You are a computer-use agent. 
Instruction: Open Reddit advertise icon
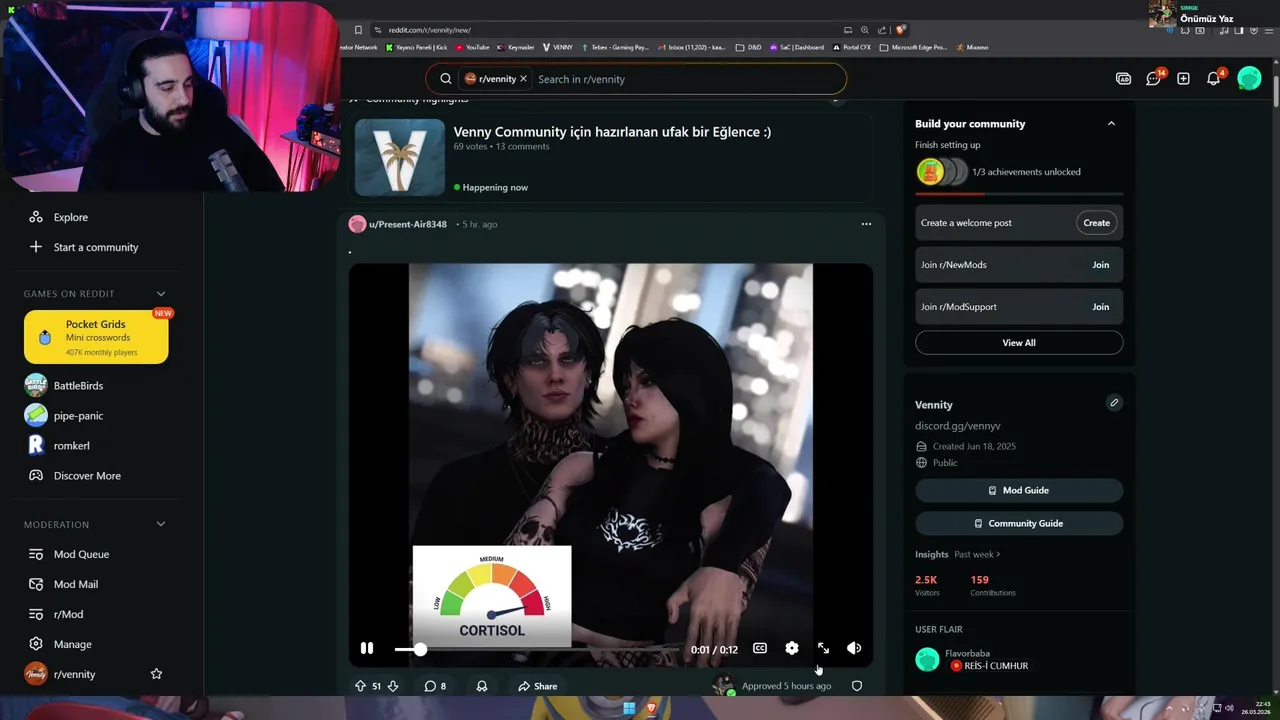(x=1123, y=78)
